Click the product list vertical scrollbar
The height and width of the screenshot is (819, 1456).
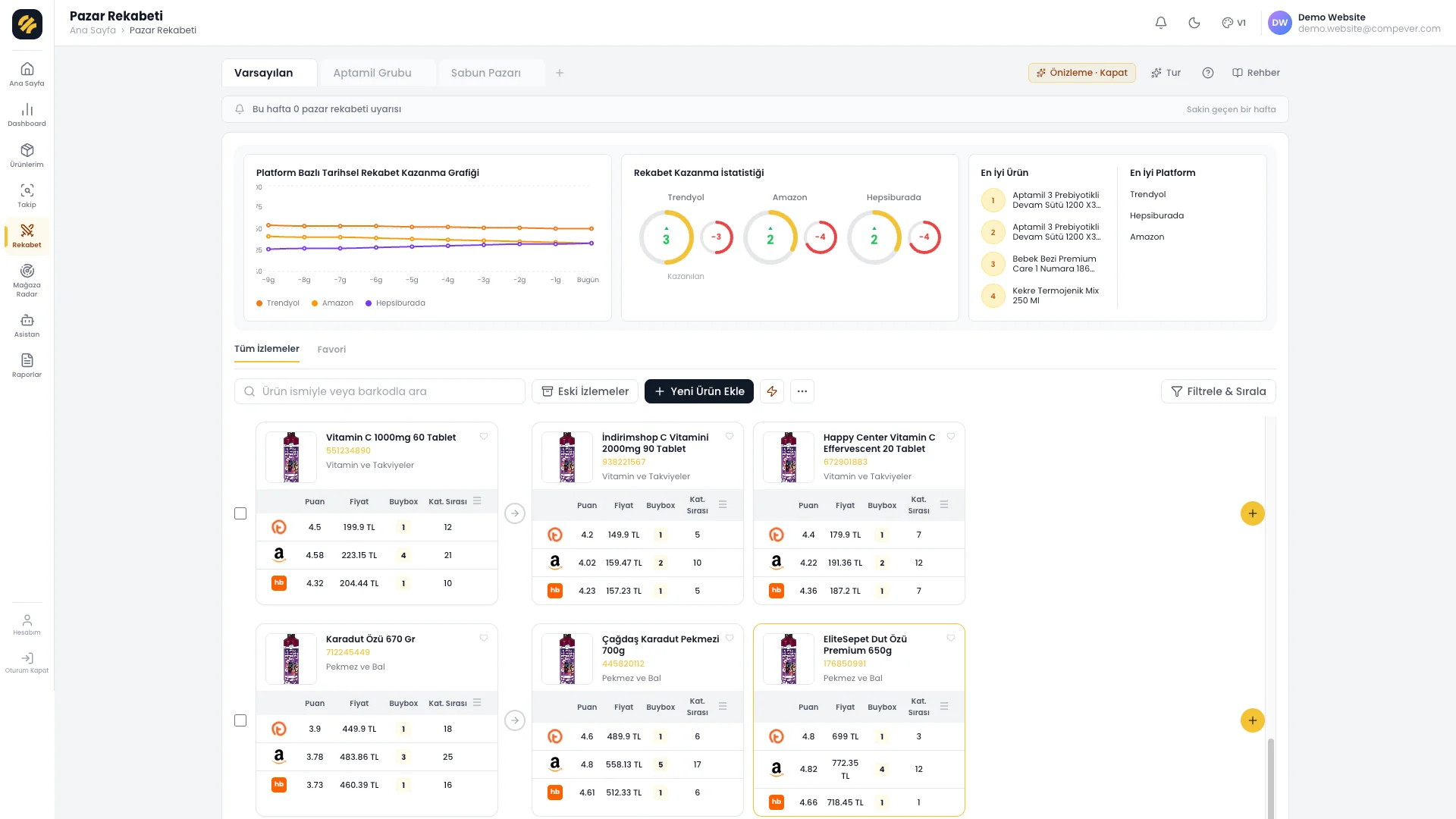click(1271, 777)
